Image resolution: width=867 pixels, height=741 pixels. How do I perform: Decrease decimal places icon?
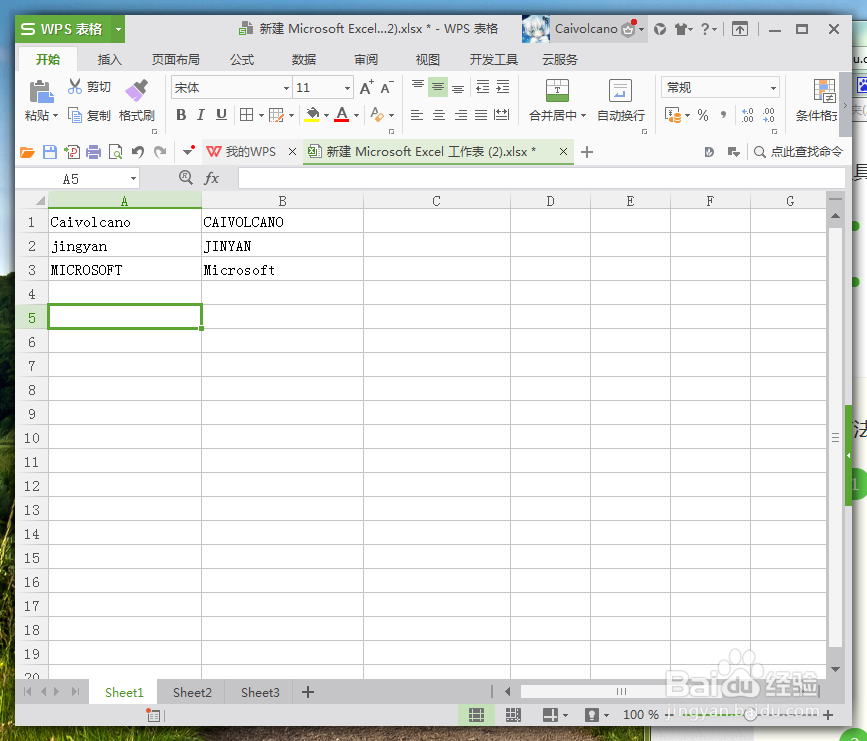tap(769, 115)
